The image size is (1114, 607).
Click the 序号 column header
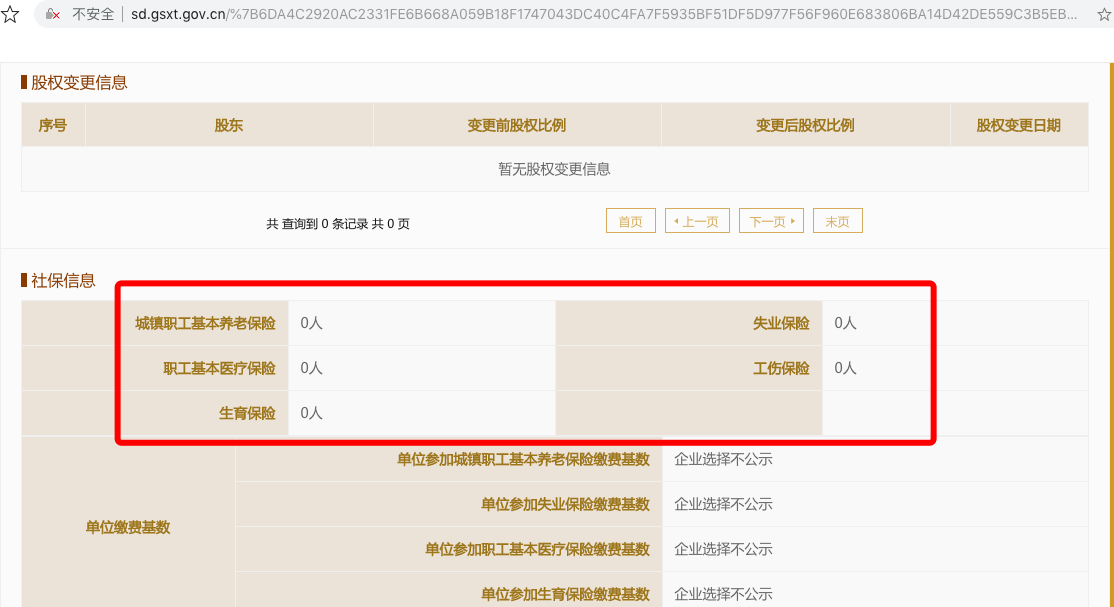pos(53,125)
